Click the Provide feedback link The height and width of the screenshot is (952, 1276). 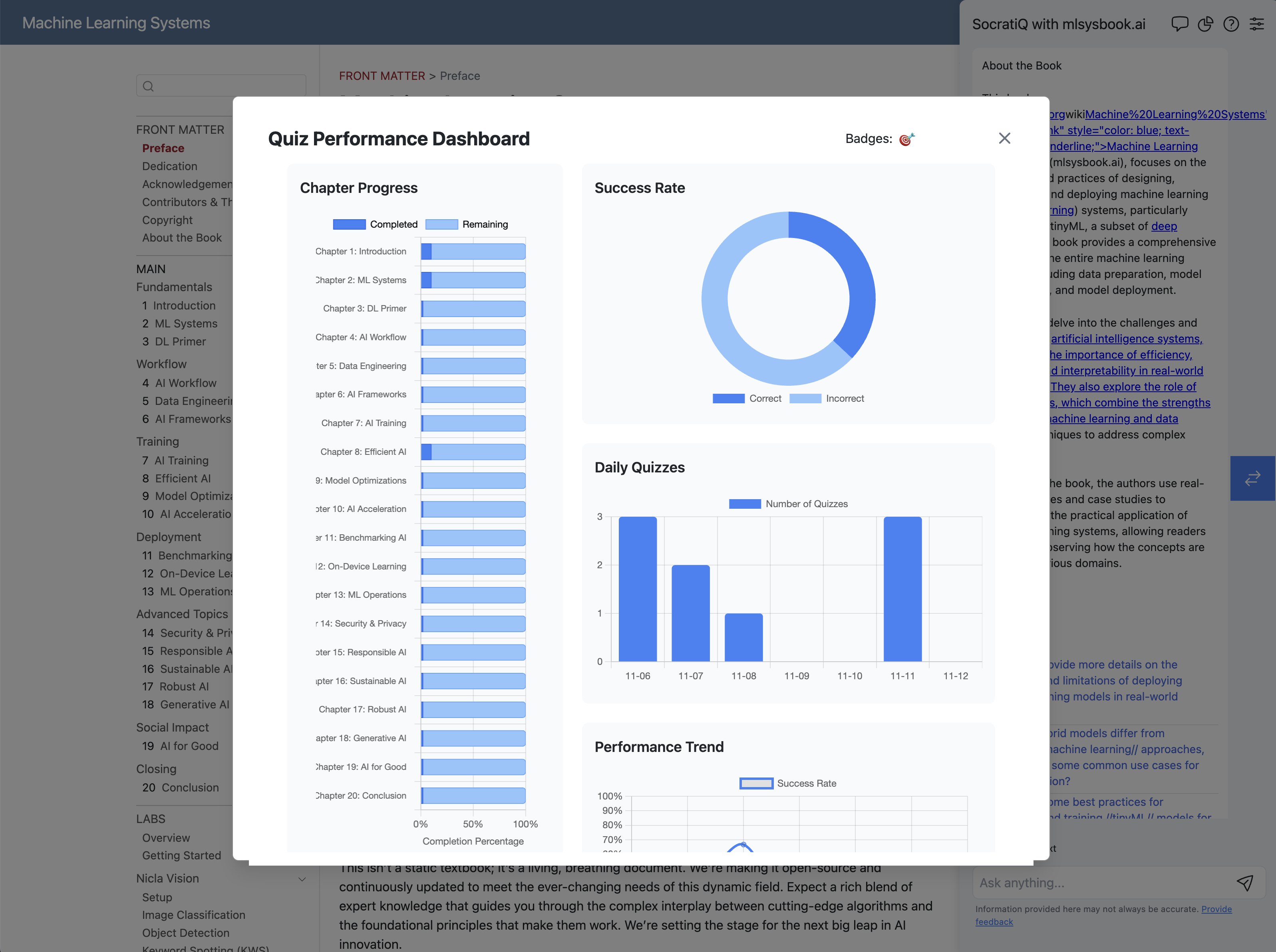click(1216, 909)
